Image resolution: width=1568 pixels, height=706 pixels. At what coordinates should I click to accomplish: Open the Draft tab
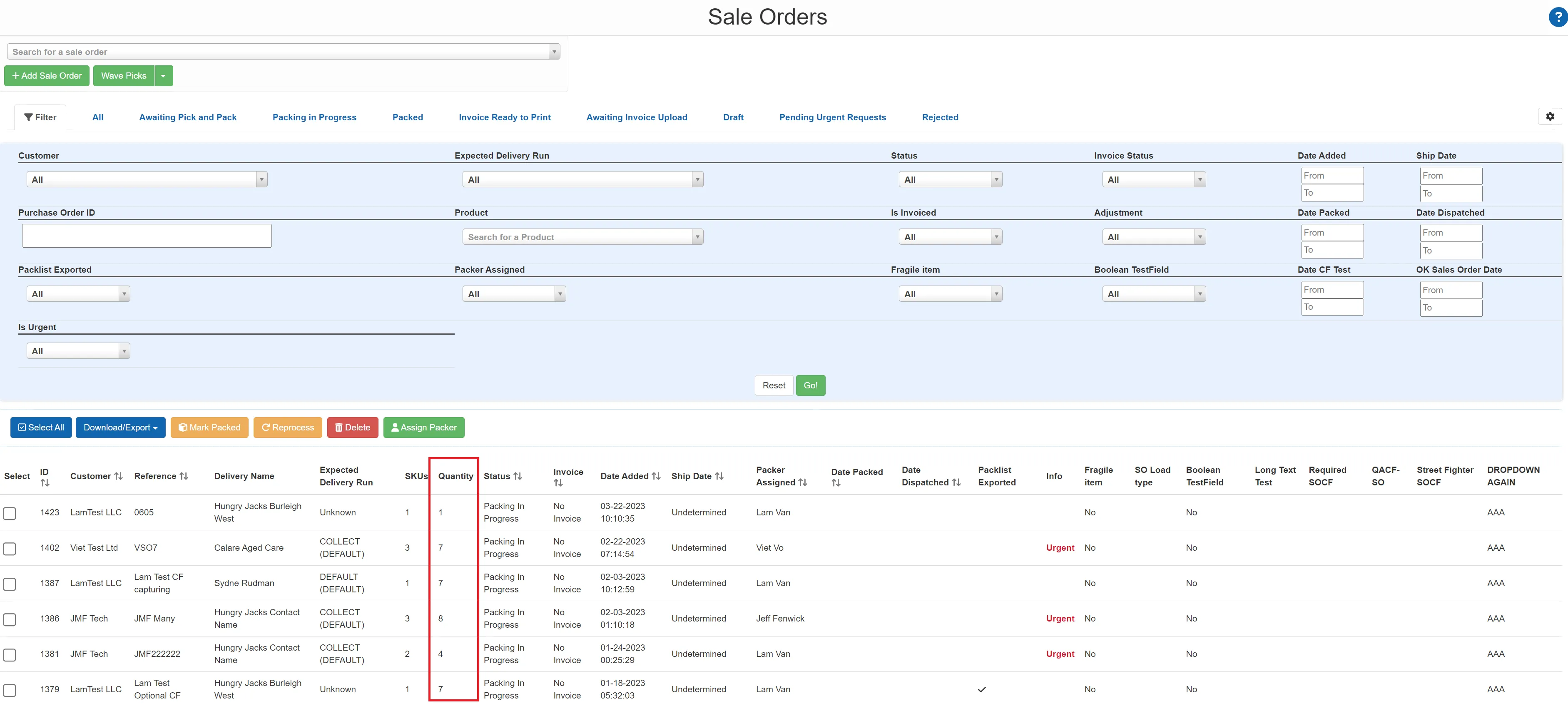(733, 117)
